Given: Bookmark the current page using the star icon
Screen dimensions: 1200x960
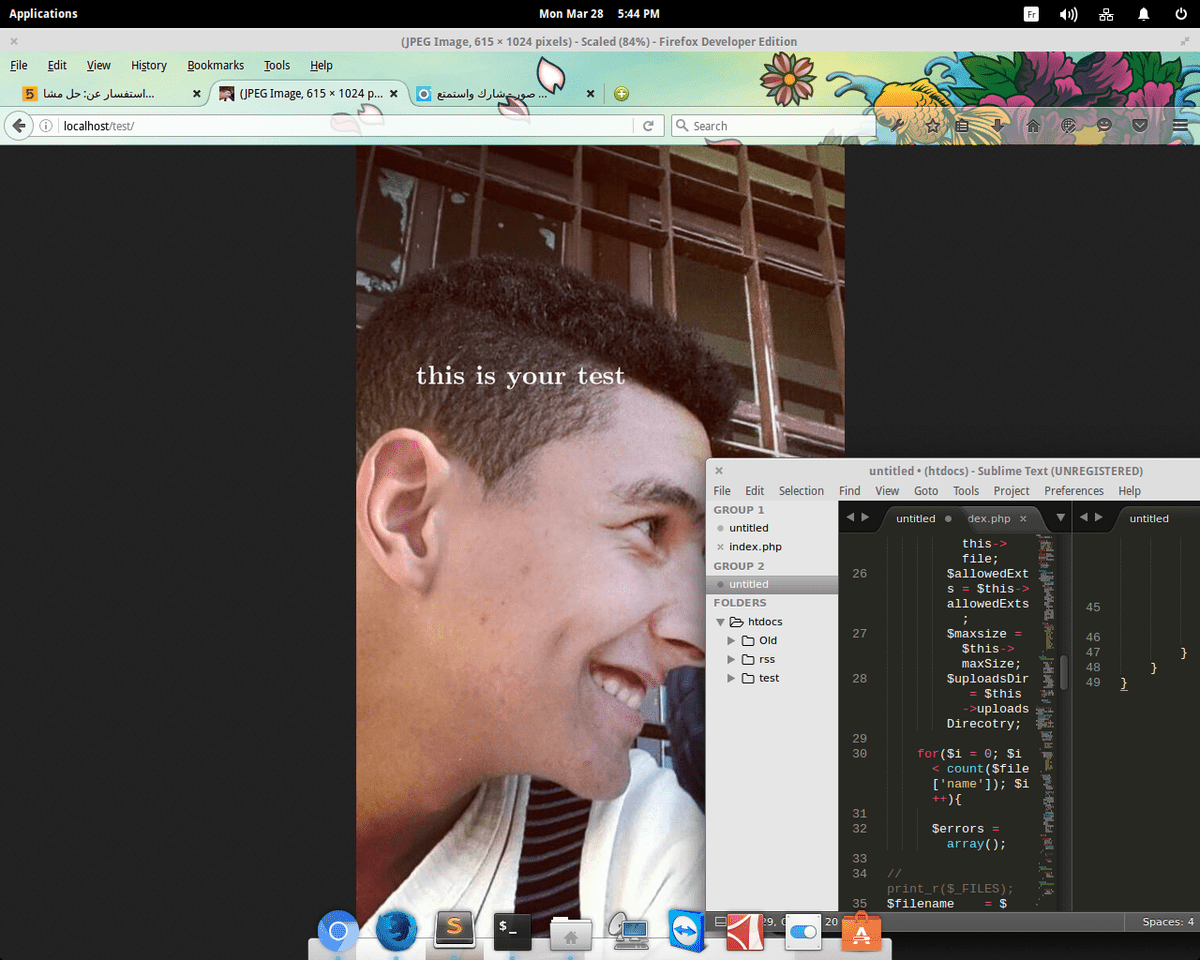Looking at the screenshot, I should 934,125.
